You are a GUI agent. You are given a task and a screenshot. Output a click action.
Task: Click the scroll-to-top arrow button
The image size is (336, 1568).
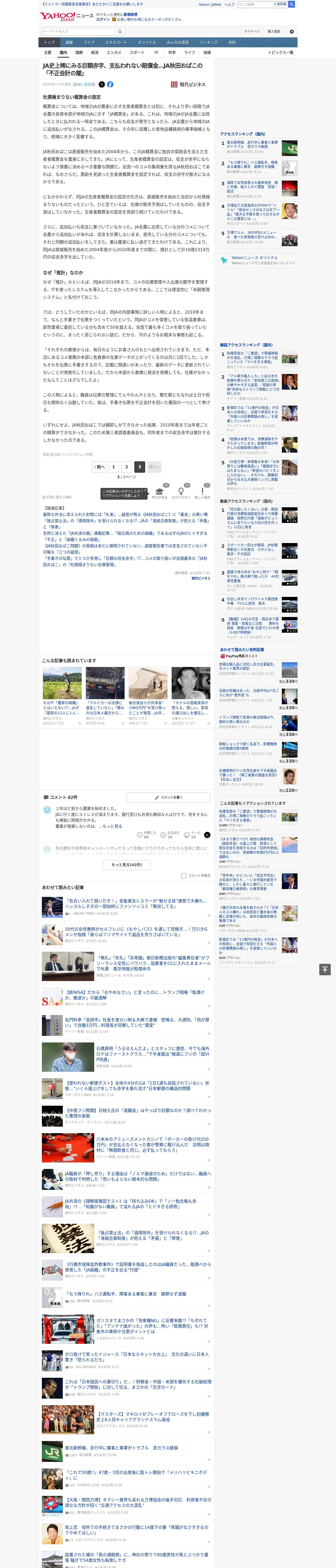pos(325,969)
